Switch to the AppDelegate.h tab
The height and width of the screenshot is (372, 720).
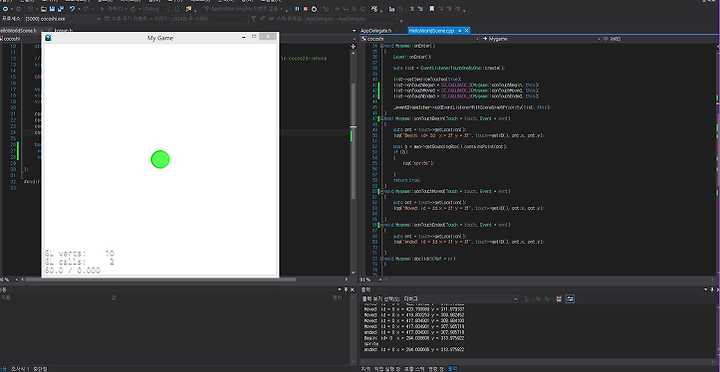(376, 31)
